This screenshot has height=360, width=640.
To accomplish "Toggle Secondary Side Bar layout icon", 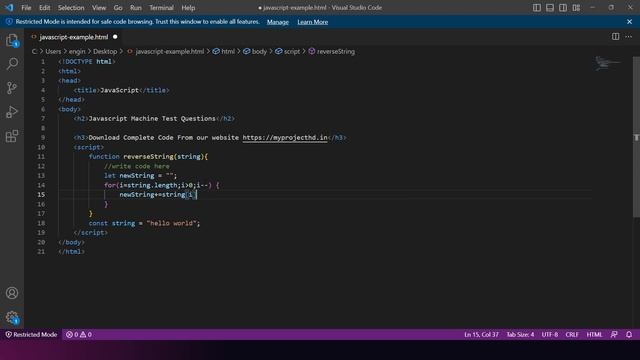I will 563,7.
